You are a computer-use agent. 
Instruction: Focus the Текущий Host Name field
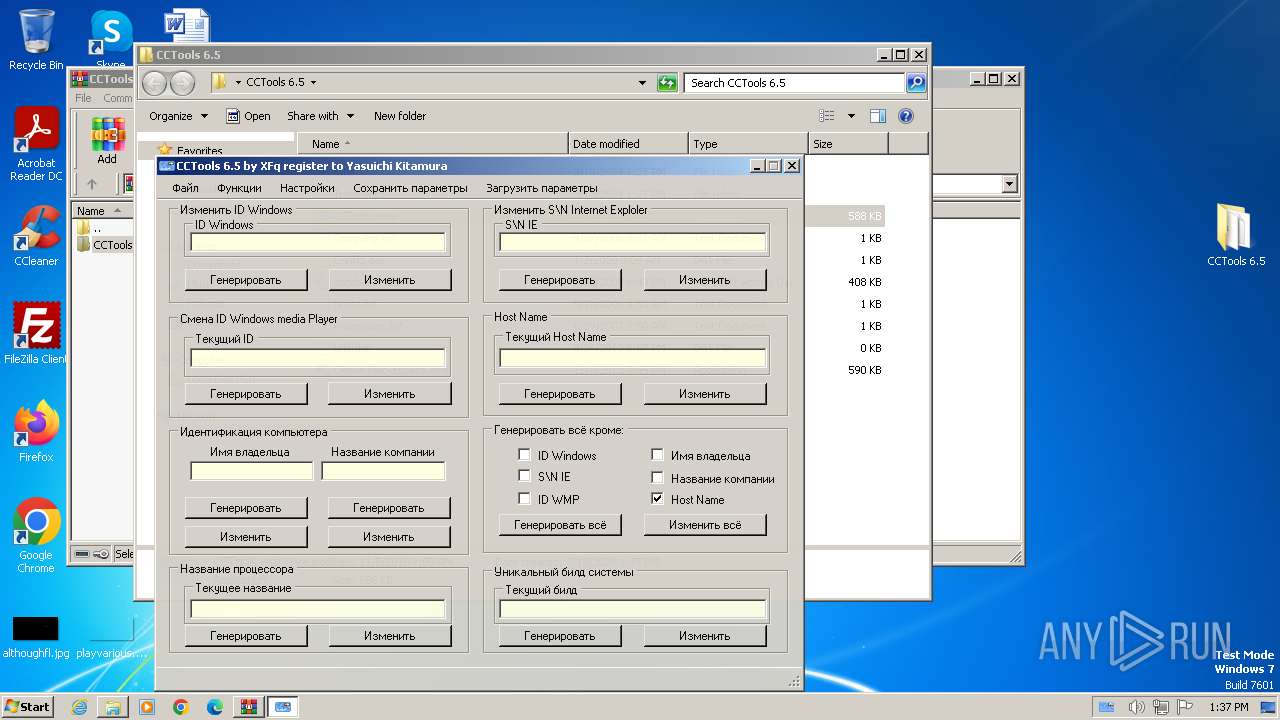tap(633, 358)
